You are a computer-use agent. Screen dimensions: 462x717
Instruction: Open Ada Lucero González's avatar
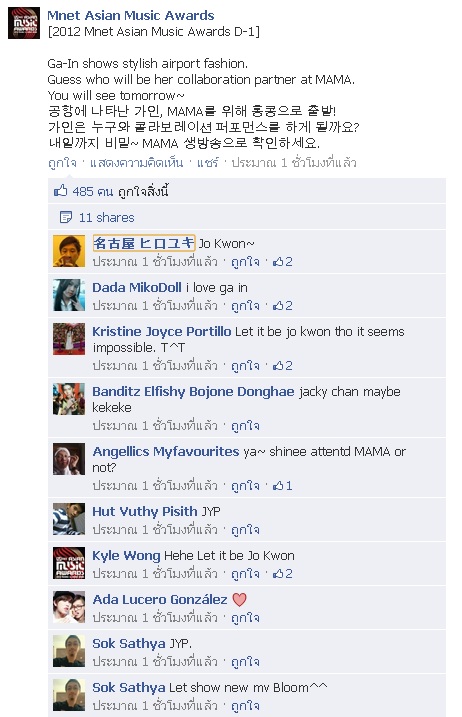tap(69, 607)
